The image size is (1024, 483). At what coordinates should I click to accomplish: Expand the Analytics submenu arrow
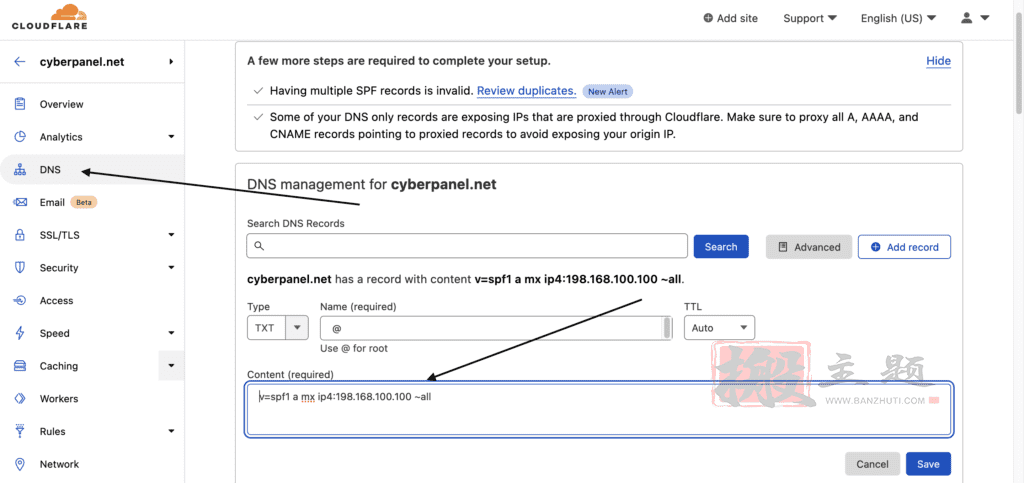tap(171, 136)
